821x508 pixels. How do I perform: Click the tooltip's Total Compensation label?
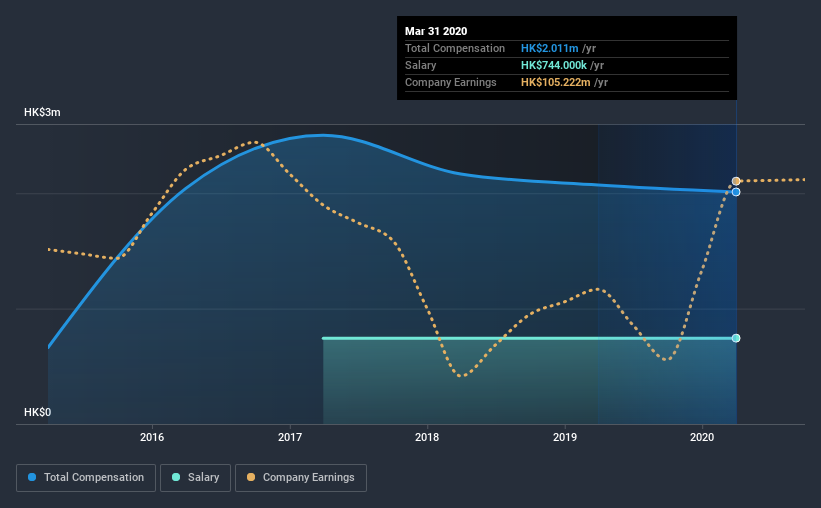[454, 48]
